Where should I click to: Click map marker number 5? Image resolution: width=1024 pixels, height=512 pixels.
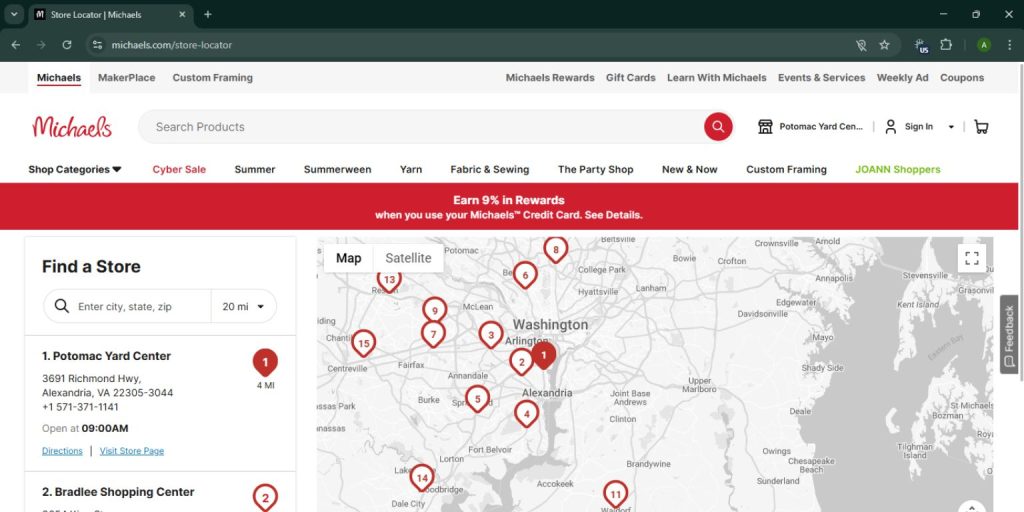477,398
